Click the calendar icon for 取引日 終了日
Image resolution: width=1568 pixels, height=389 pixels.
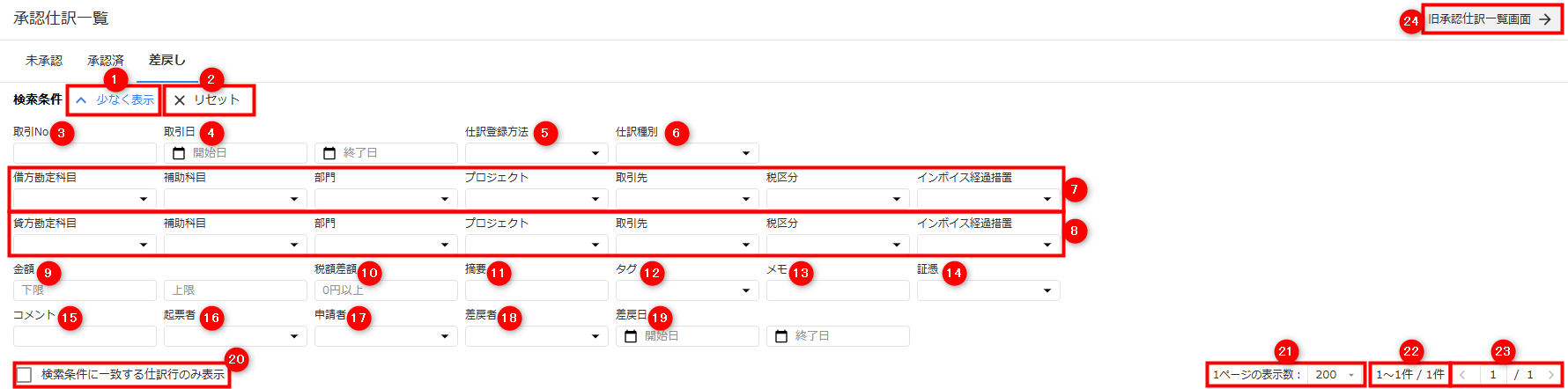pyautogui.click(x=329, y=153)
